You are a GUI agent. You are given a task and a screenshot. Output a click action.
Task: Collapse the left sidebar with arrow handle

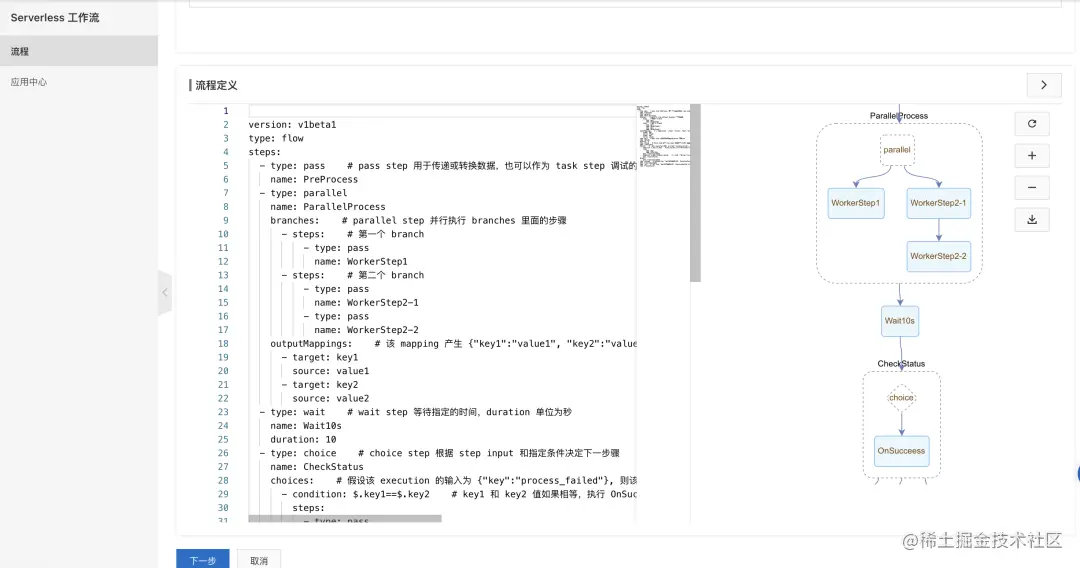pos(165,293)
